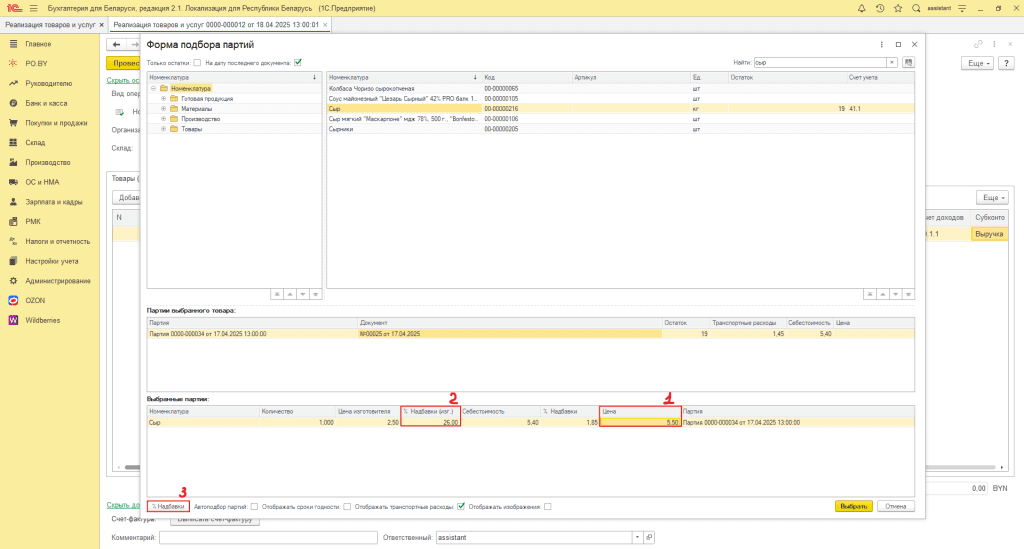Click the yellow Выбрать button
This screenshot has width=1024, height=549.
click(854, 507)
